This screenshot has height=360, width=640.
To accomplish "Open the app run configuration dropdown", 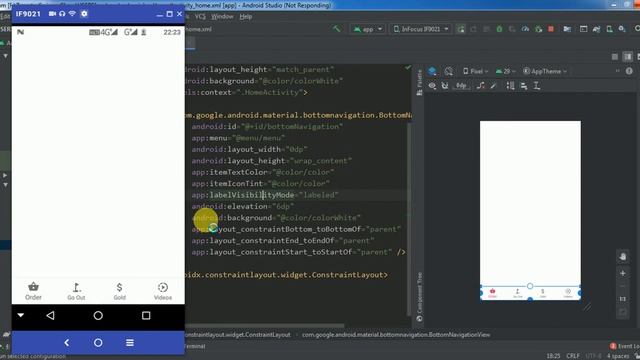I will pos(368,29).
